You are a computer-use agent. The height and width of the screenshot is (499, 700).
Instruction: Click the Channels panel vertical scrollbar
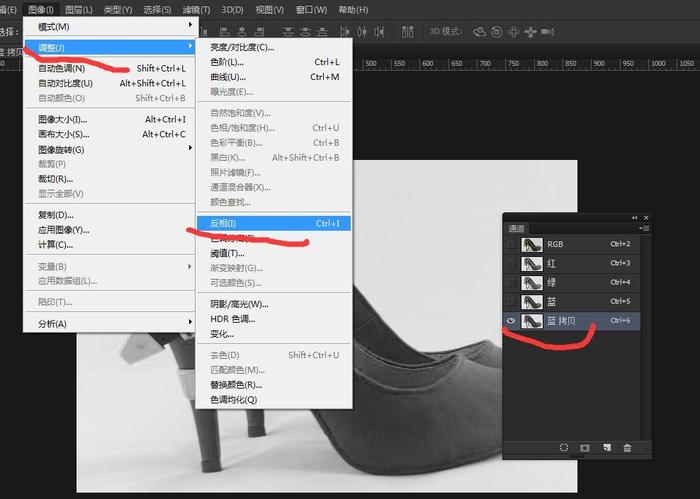[x=646, y=337]
